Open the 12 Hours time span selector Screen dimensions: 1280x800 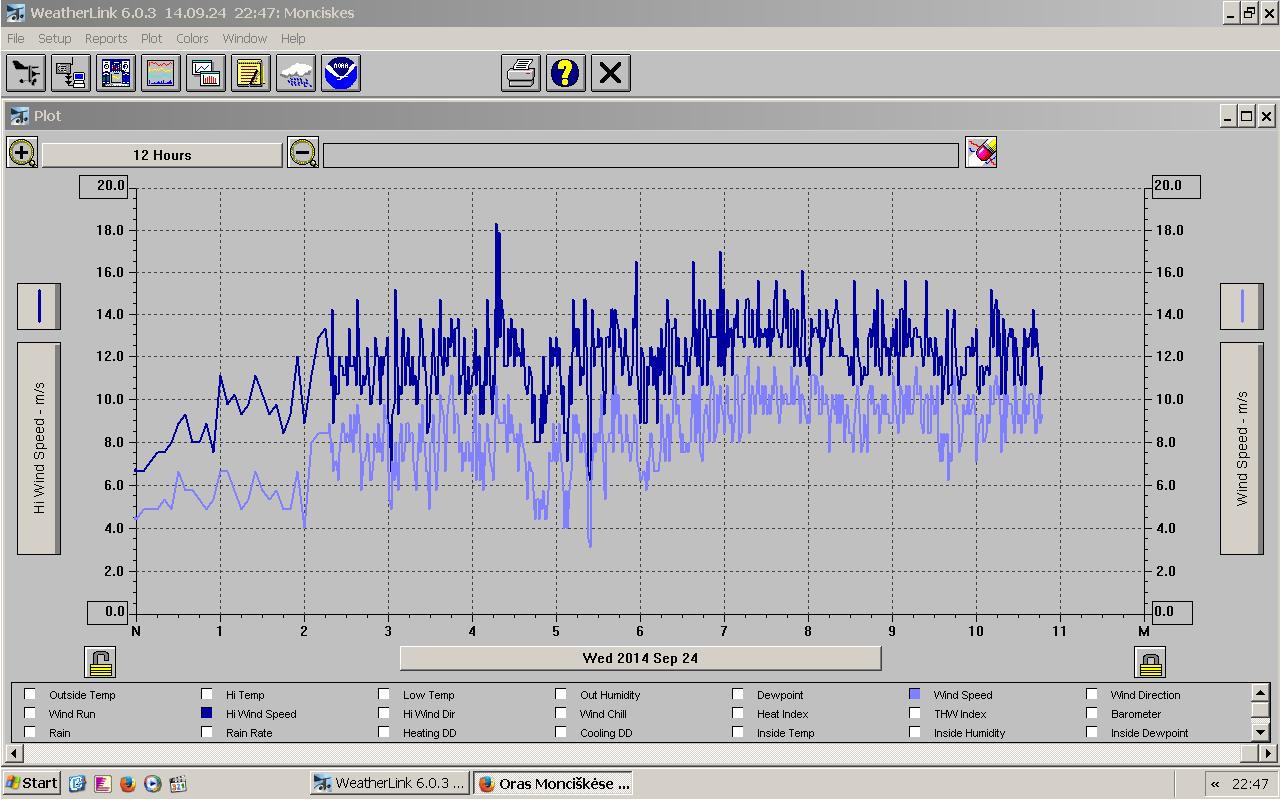(162, 155)
